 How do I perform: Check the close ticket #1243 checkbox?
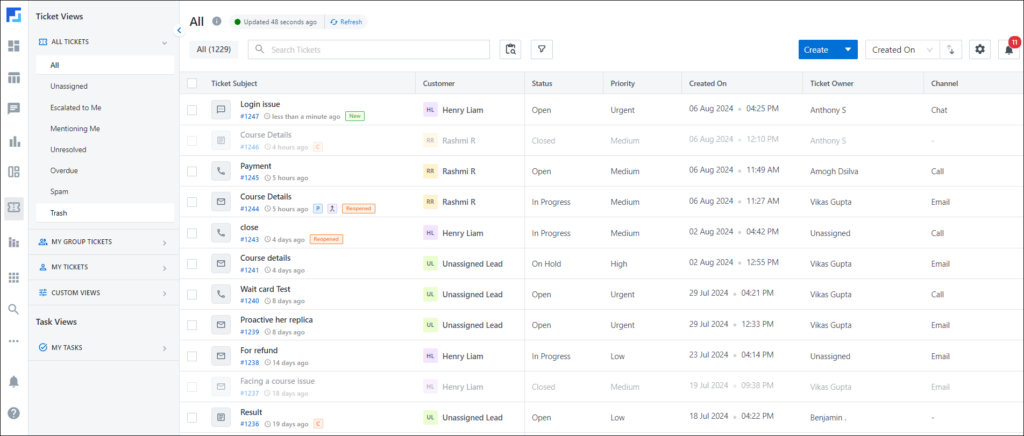[192, 233]
